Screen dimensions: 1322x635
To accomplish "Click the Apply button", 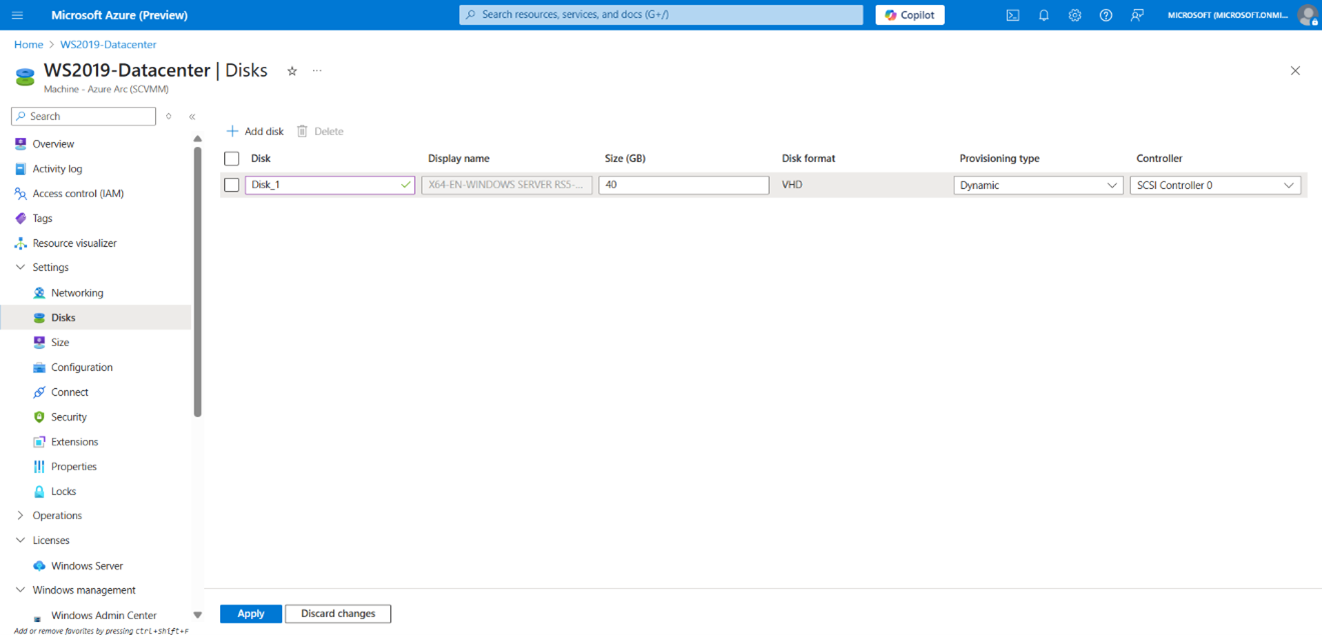I will 251,614.
